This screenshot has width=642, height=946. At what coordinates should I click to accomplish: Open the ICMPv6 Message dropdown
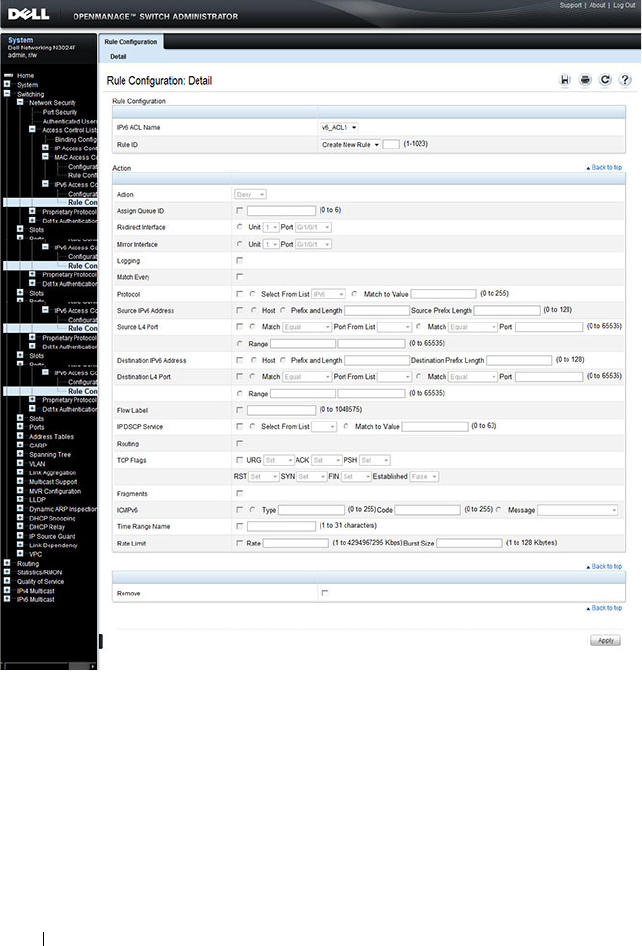pyautogui.click(x=577, y=510)
